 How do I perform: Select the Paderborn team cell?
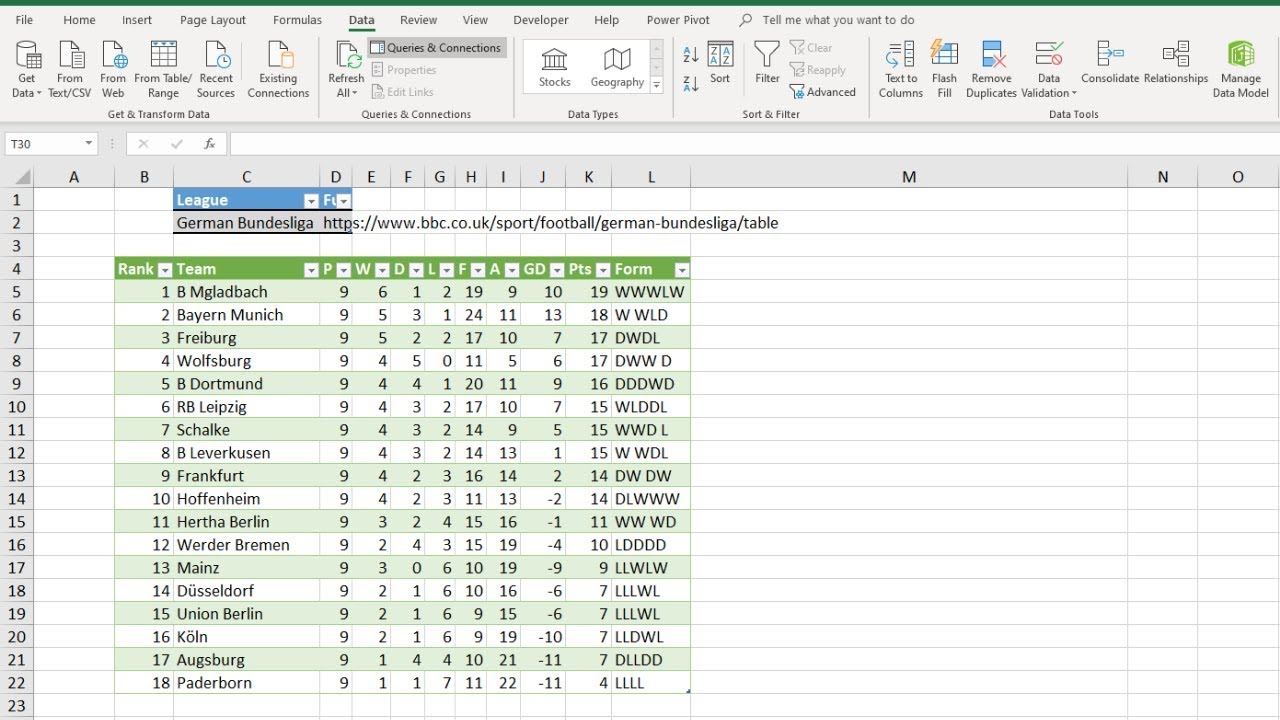246,683
